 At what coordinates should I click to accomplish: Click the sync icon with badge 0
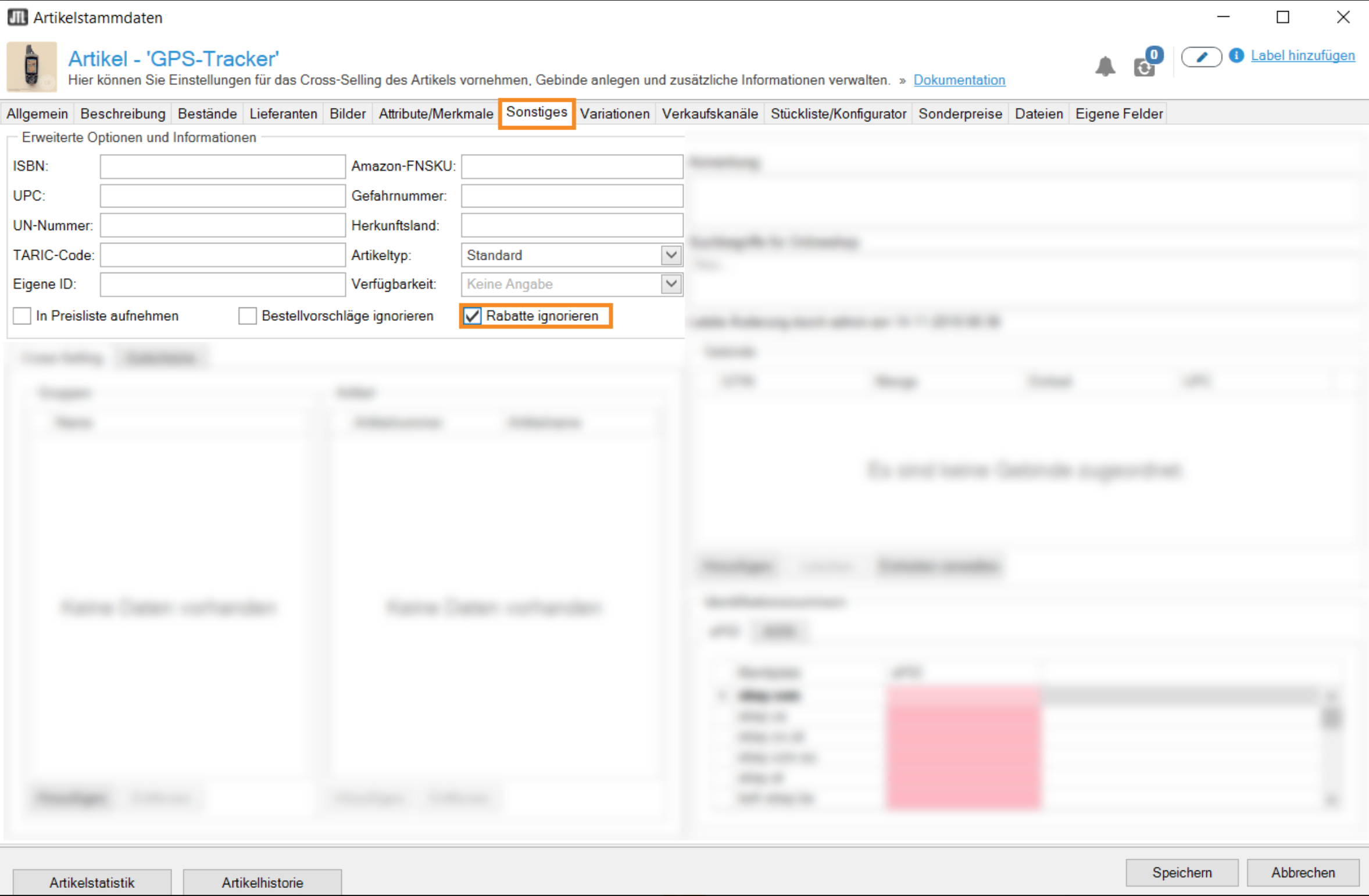pos(1144,66)
